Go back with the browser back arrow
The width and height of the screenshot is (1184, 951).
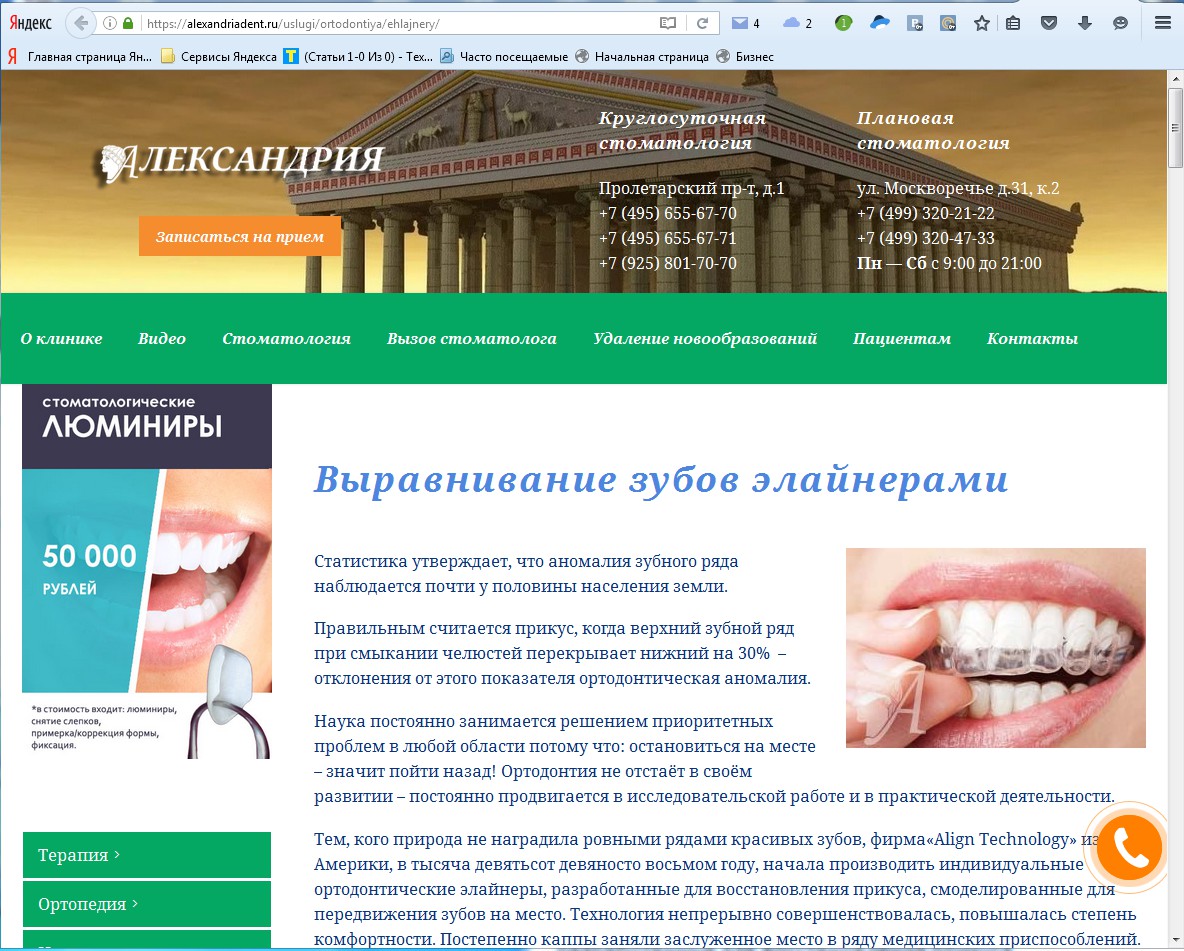pyautogui.click(x=81, y=23)
